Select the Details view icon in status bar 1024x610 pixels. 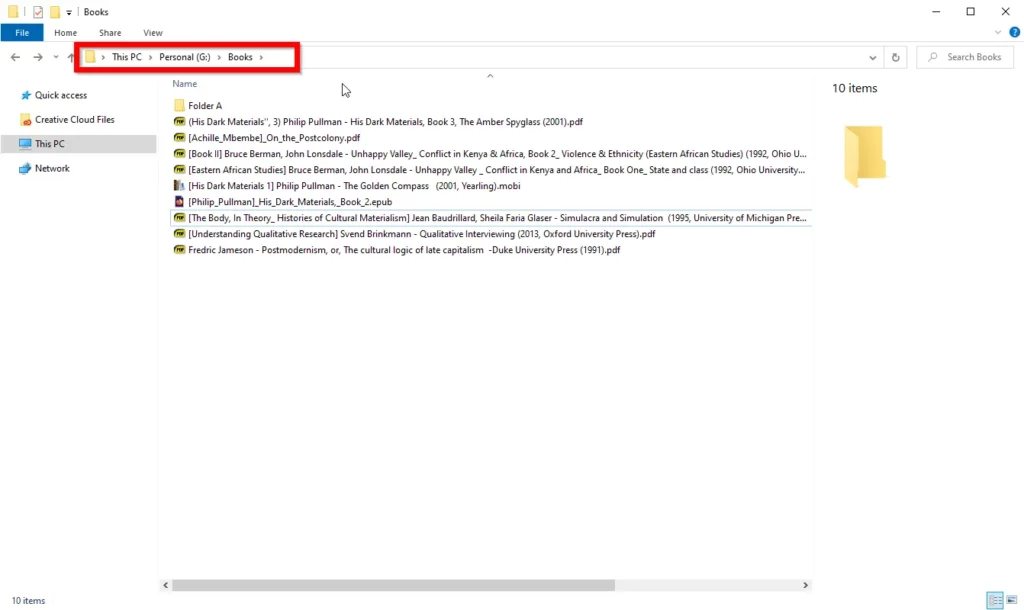995,601
